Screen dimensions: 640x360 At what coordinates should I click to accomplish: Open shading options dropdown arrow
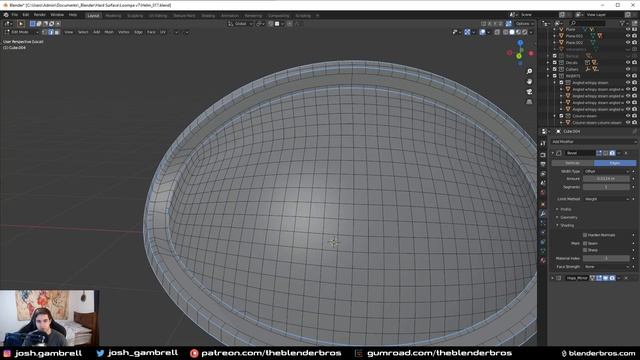click(x=531, y=32)
